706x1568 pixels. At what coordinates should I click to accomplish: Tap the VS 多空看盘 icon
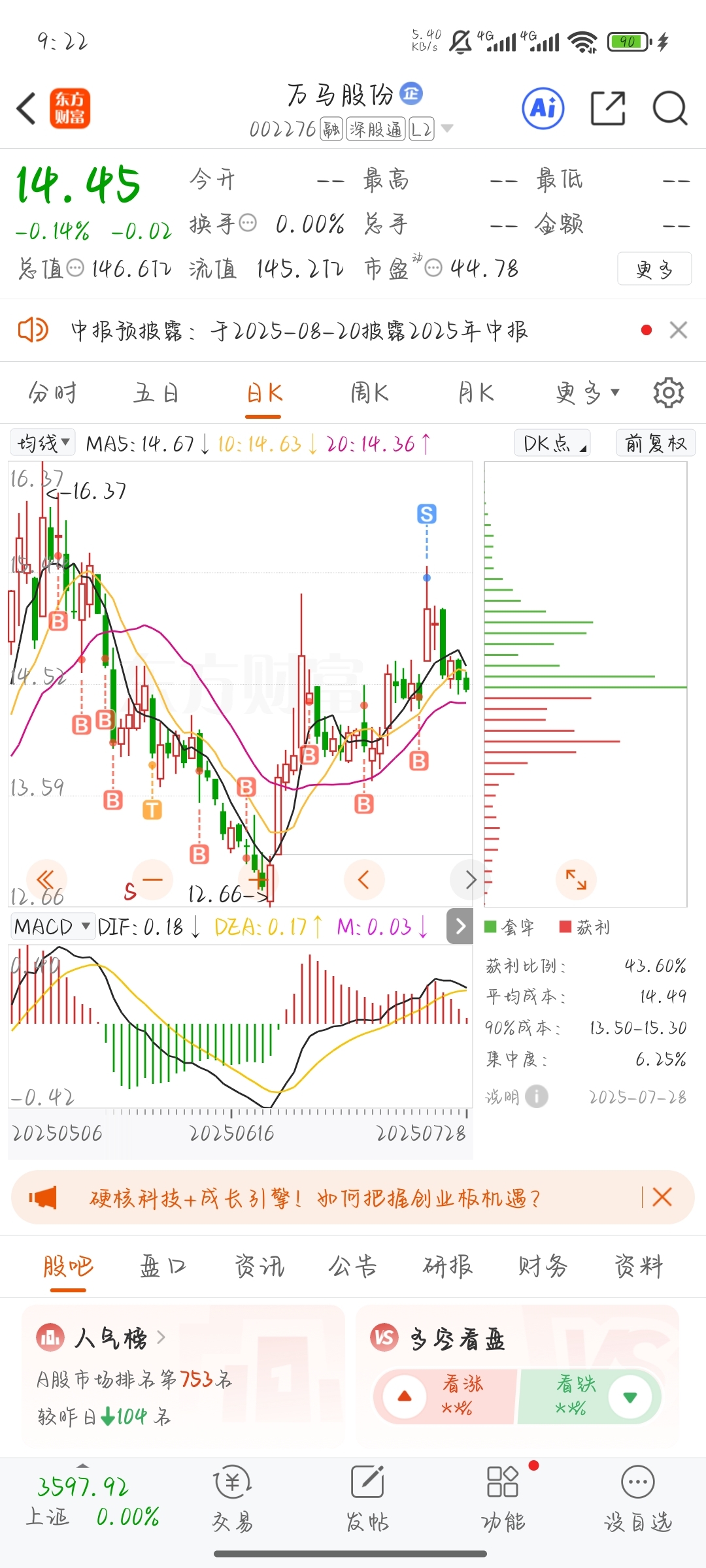[384, 1338]
